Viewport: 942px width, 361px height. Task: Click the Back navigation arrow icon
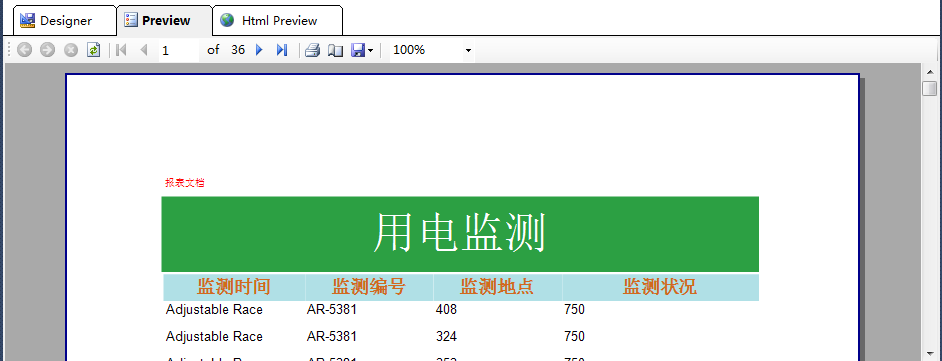(x=25, y=50)
